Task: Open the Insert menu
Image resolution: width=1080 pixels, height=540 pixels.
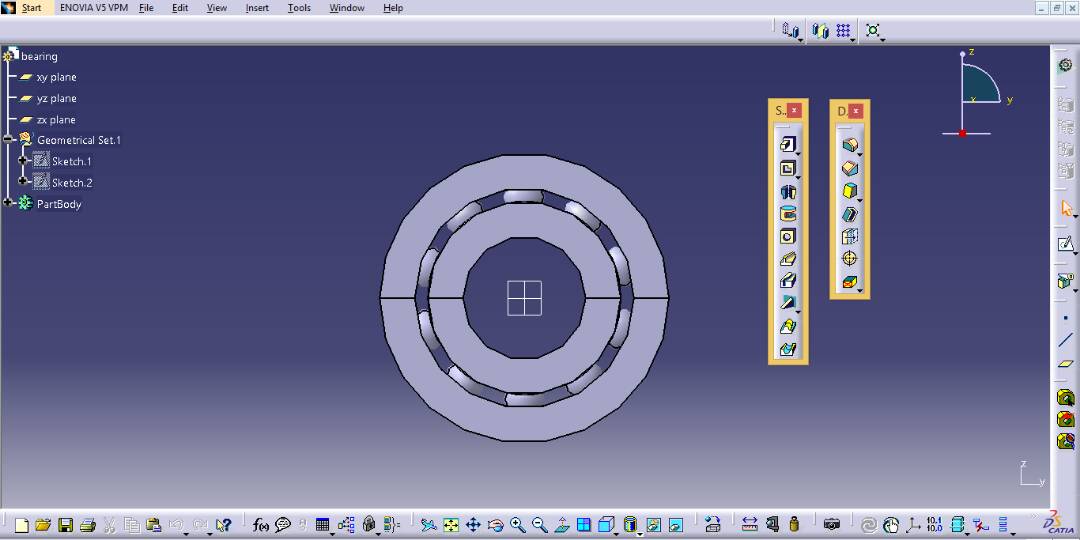Action: click(257, 8)
